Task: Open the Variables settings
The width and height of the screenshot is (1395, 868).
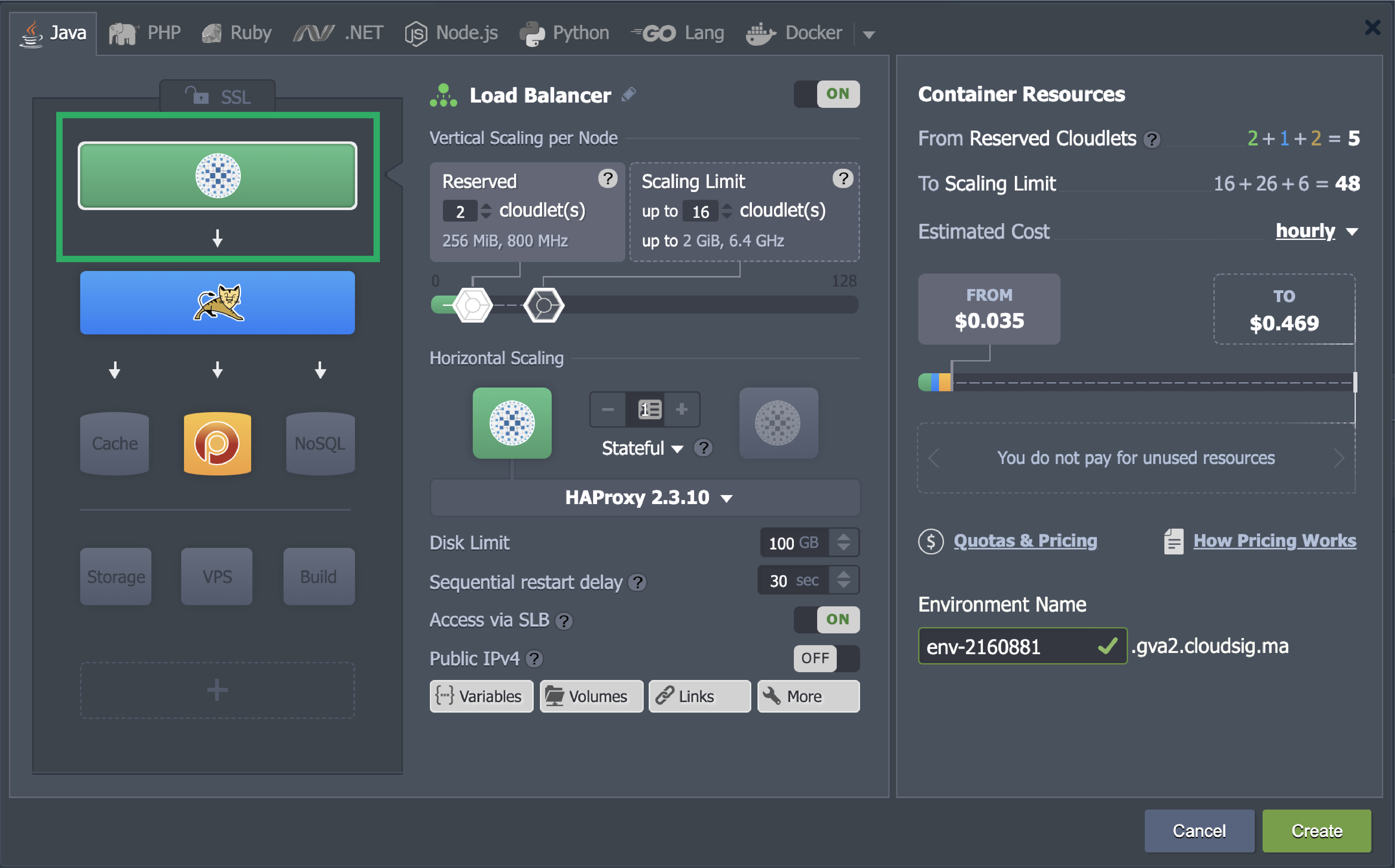Action: click(481, 696)
